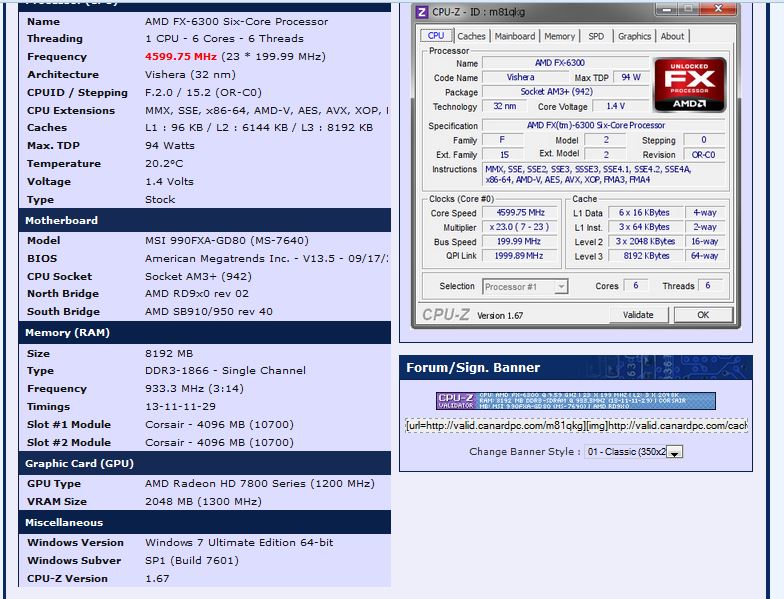The width and height of the screenshot is (784, 599).
Task: Click the MSI 990FXA-GD80 (MS-7640) model text
Action: (226, 240)
